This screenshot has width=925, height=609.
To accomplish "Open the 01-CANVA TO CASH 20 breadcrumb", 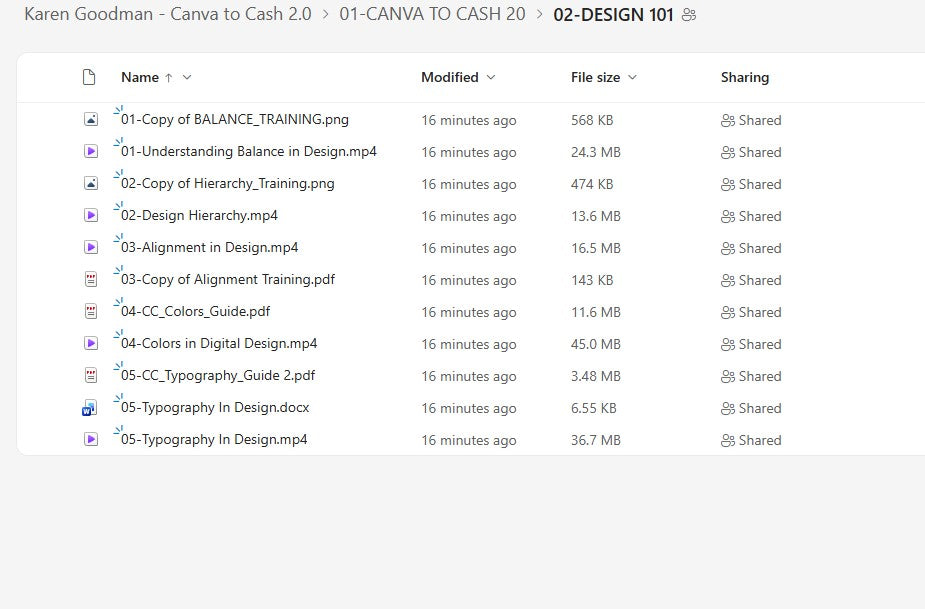I will point(432,14).
